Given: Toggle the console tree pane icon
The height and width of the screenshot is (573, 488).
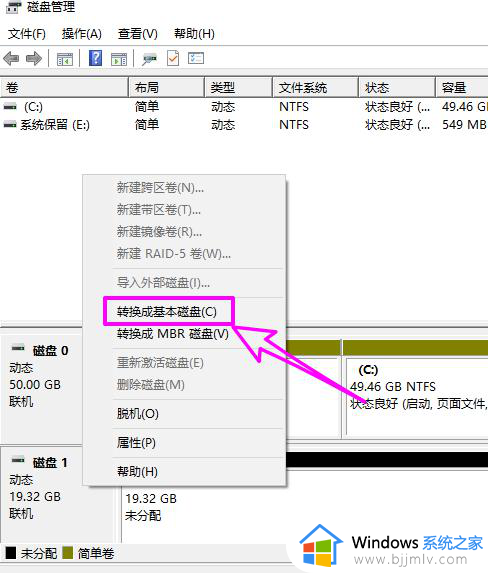Looking at the screenshot, I should pyautogui.click(x=65, y=58).
